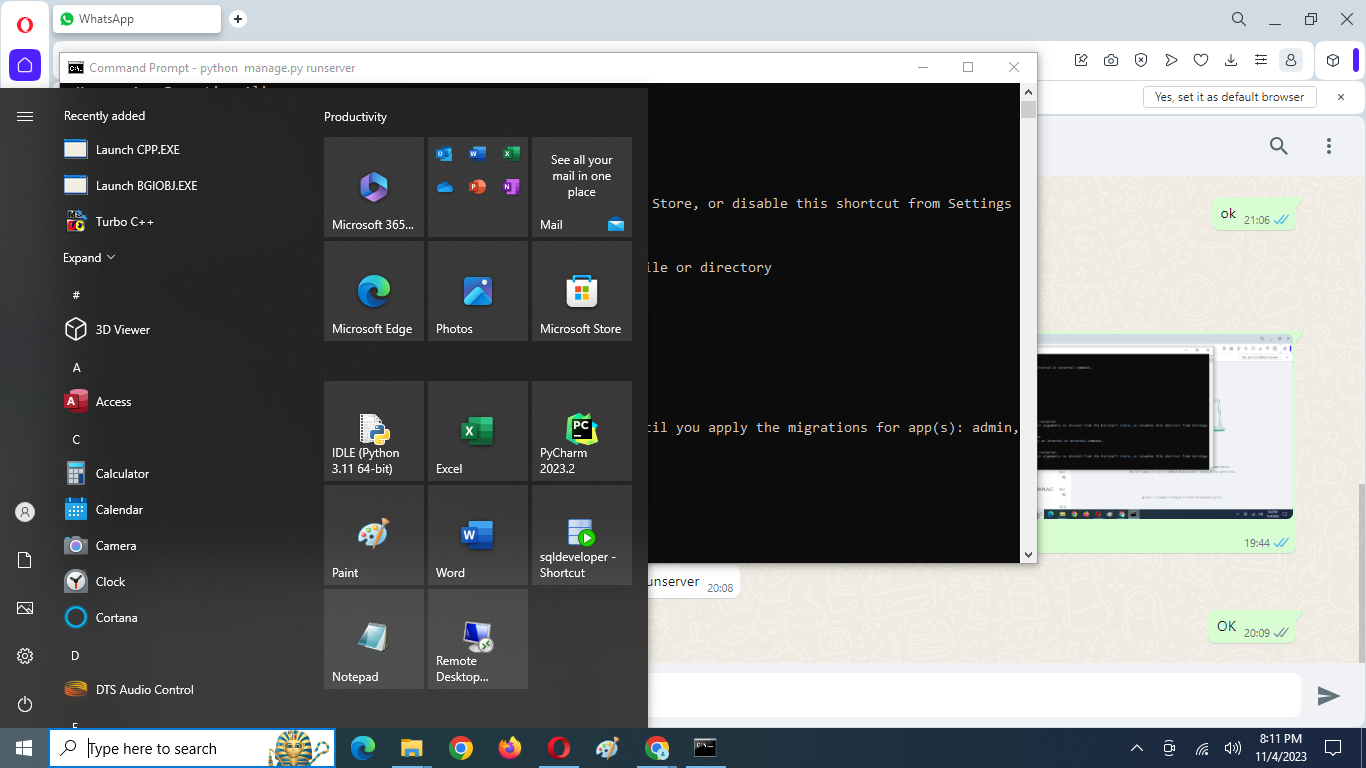Launch the Paint tile

click(x=374, y=535)
